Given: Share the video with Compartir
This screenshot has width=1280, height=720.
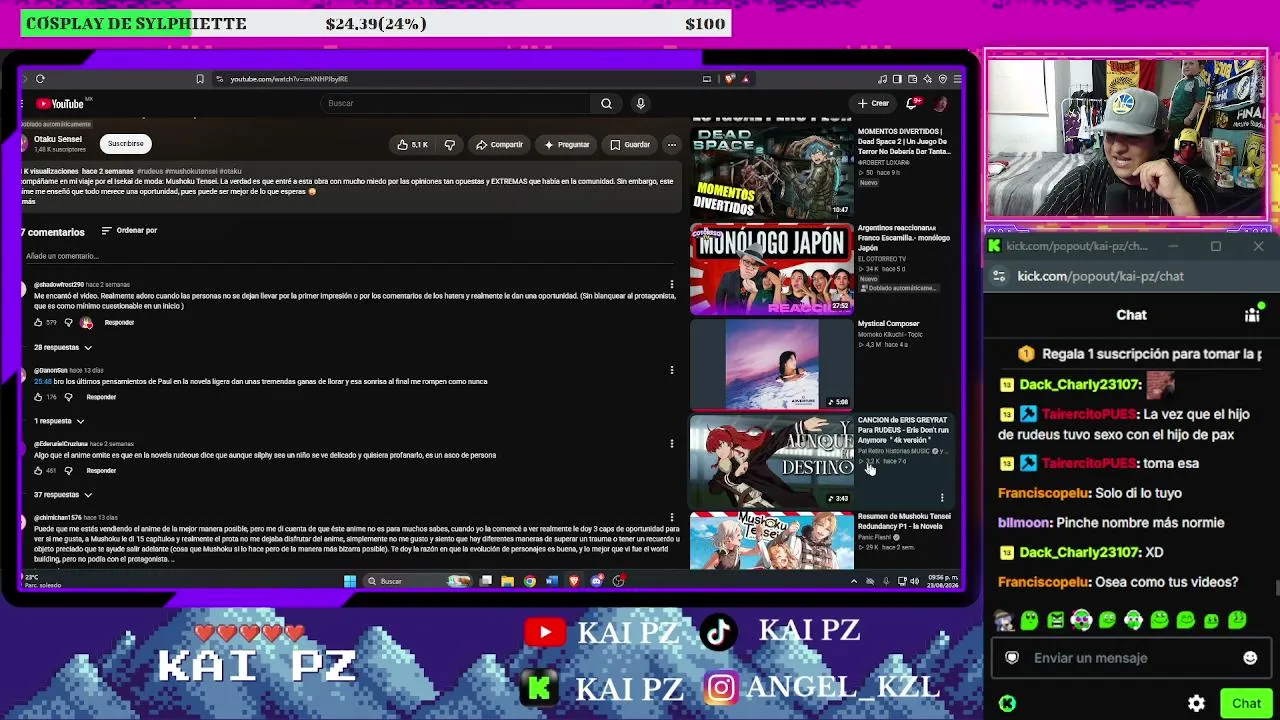Looking at the screenshot, I should coord(499,145).
